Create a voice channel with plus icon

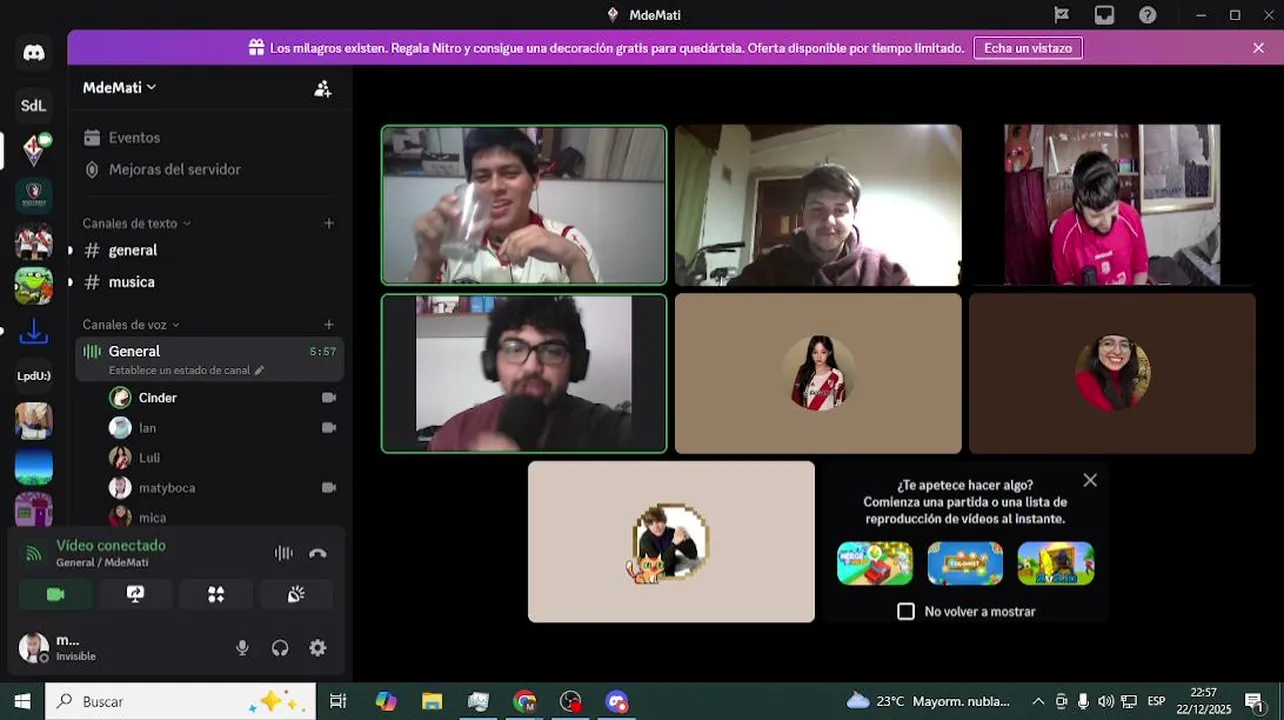(329, 324)
